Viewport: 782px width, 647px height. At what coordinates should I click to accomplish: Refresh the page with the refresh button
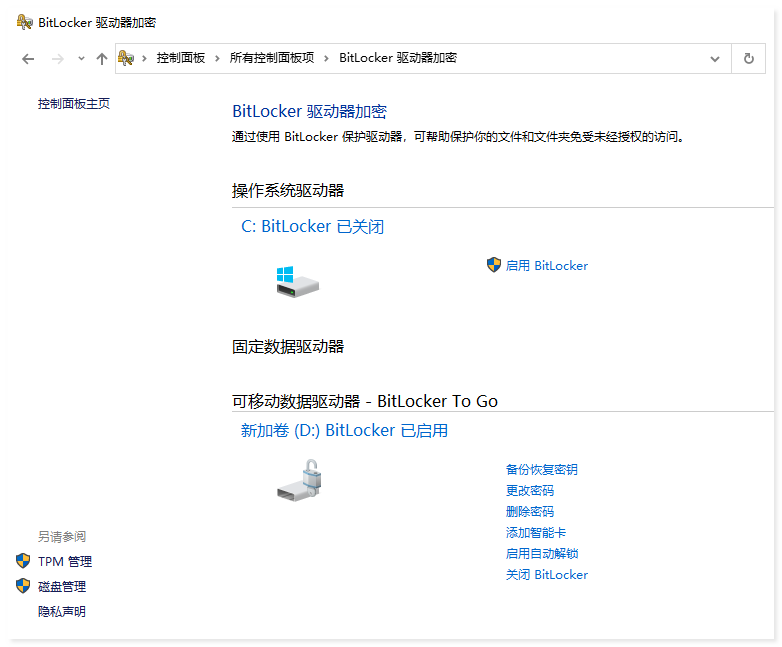click(x=749, y=58)
